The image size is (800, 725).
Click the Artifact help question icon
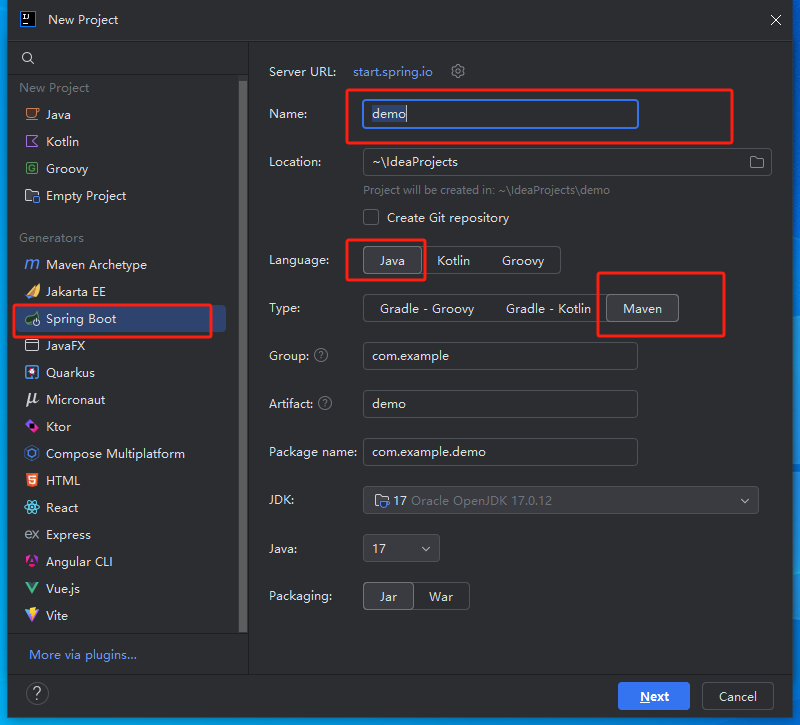point(325,403)
